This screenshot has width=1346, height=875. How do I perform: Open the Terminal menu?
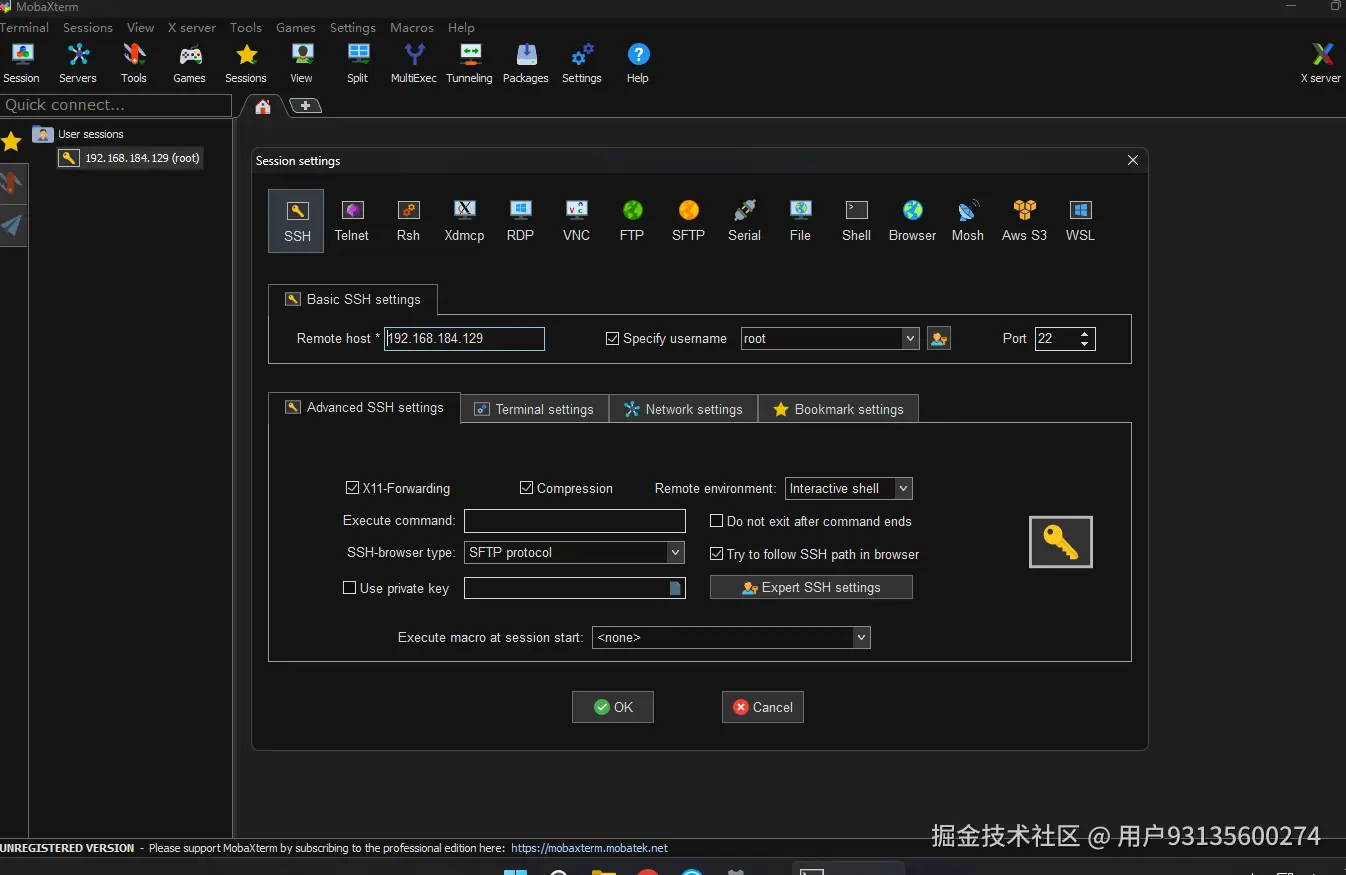(24, 27)
